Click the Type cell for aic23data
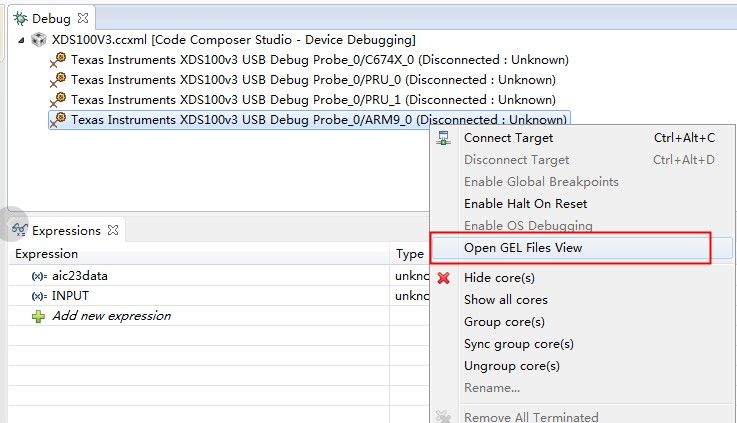The width and height of the screenshot is (737, 423). click(x=410, y=276)
